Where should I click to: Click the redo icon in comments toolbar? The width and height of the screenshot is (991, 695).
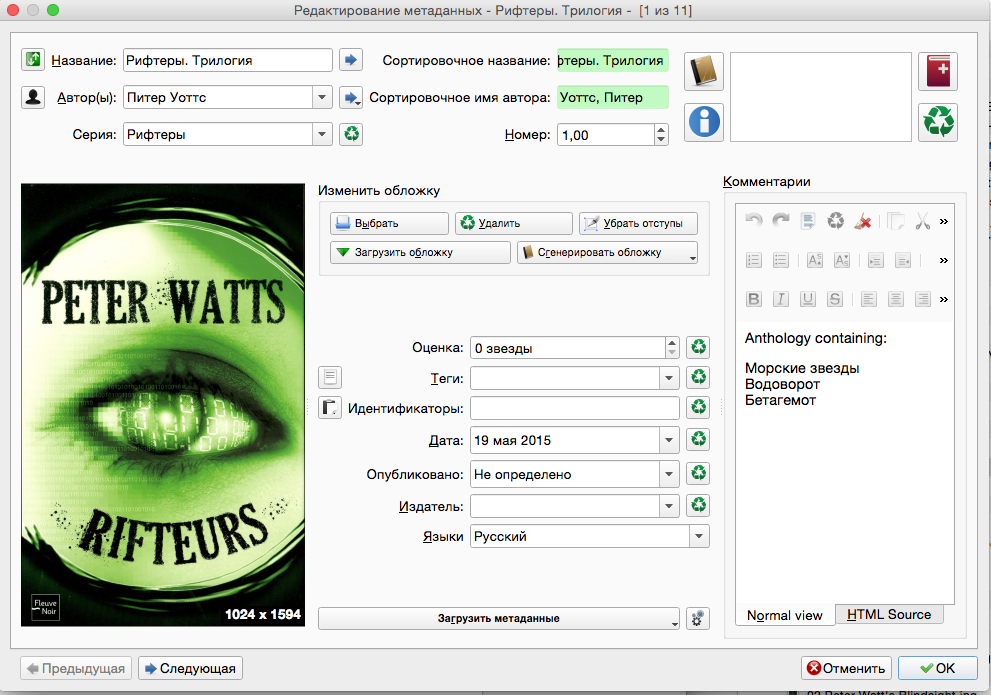pos(781,221)
